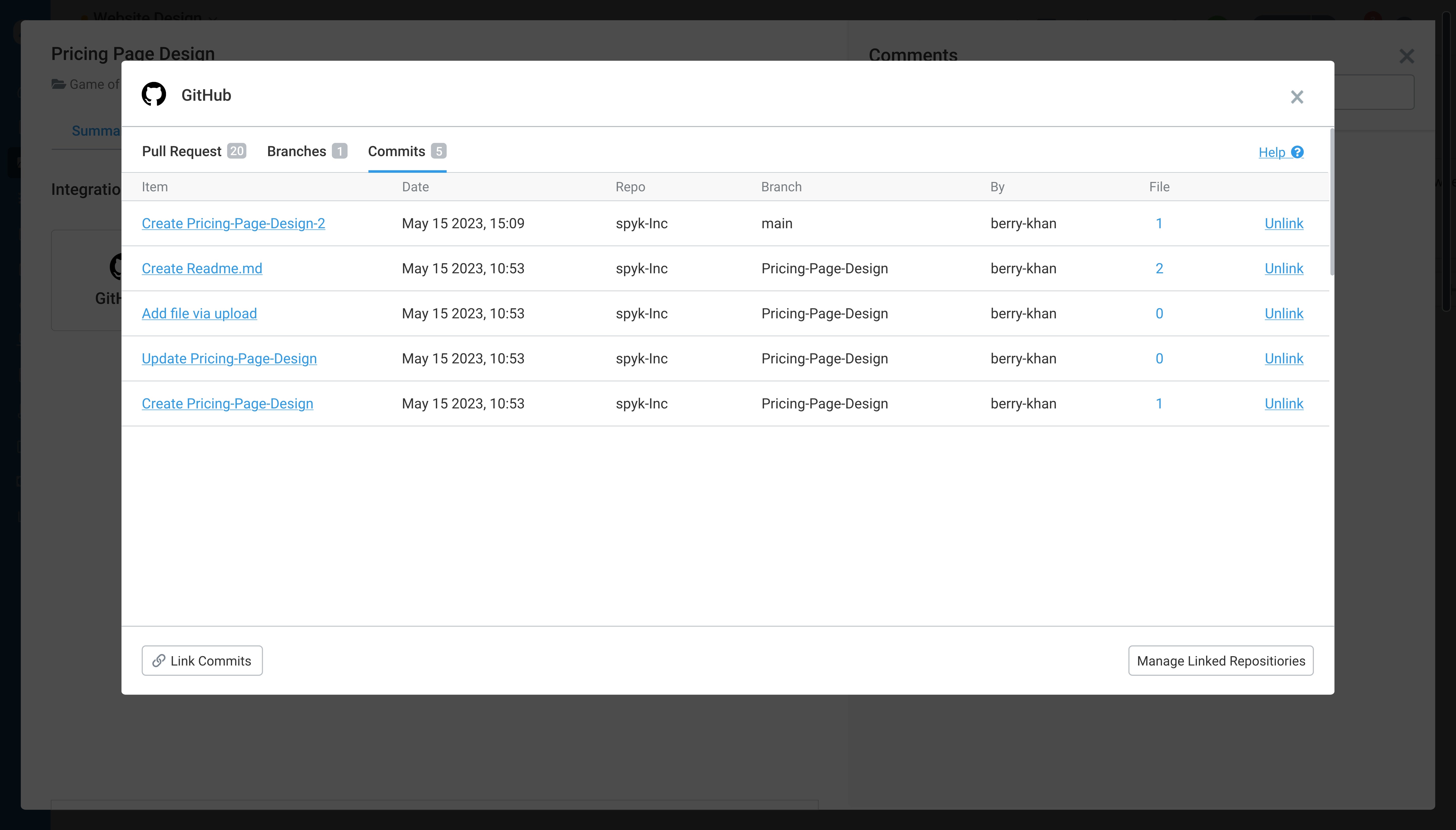Click file count 2 for Create Readme.md
1456x830 pixels.
point(1159,268)
